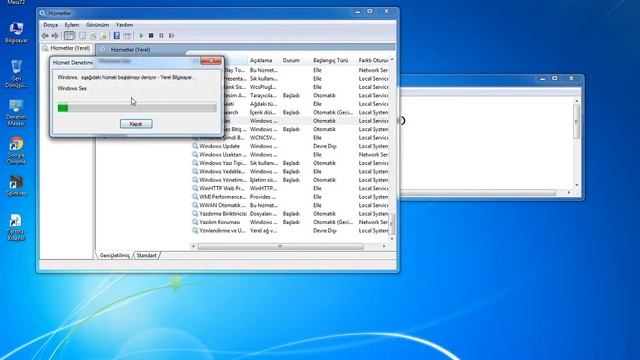This screenshot has height=360, width=640.
Task: Stop service with the black square icon
Action: pyautogui.click(x=151, y=36)
